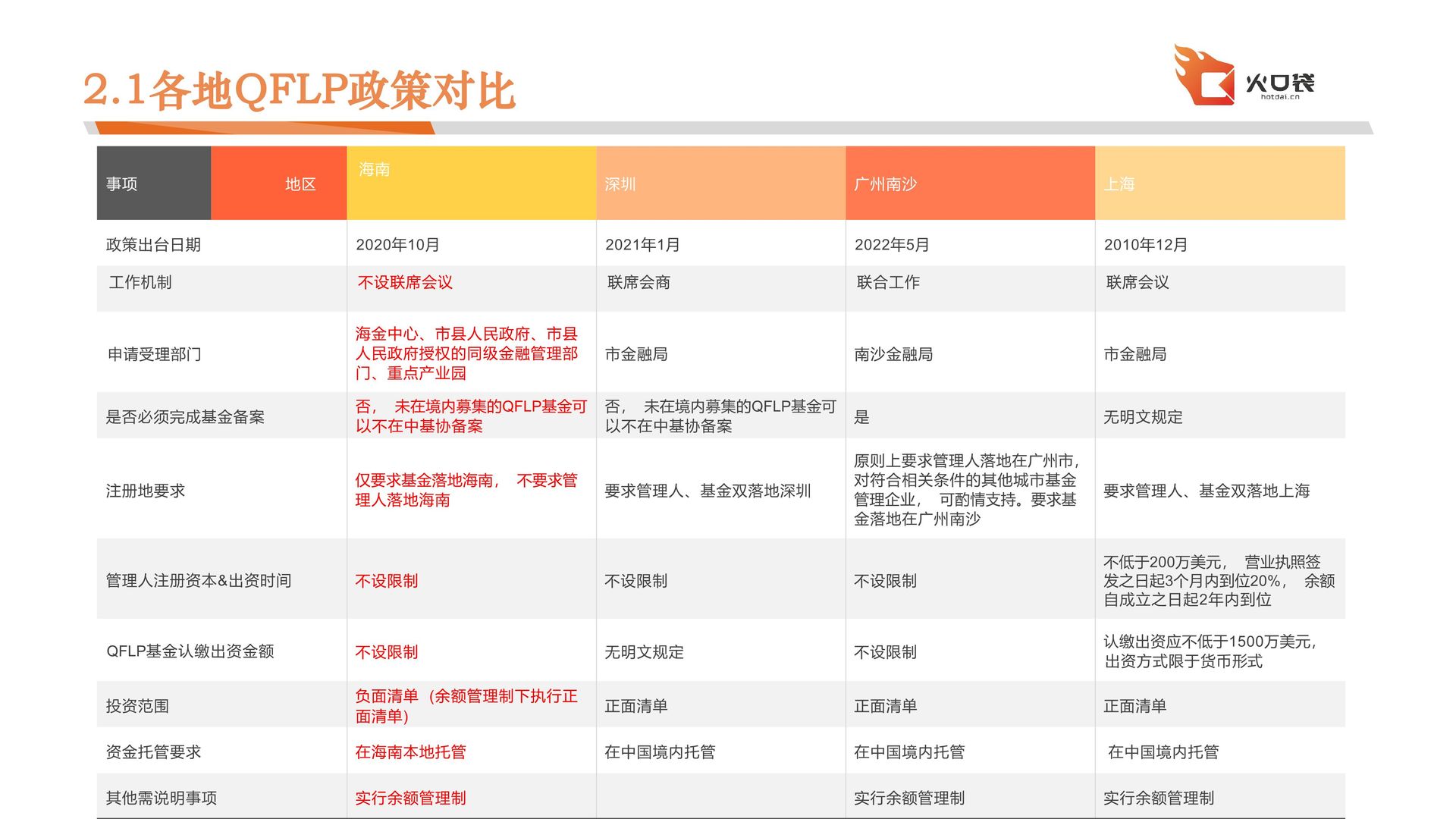1456x819 pixels.
Task: Click the hotdai.cn logo text
Action: 1280,96
